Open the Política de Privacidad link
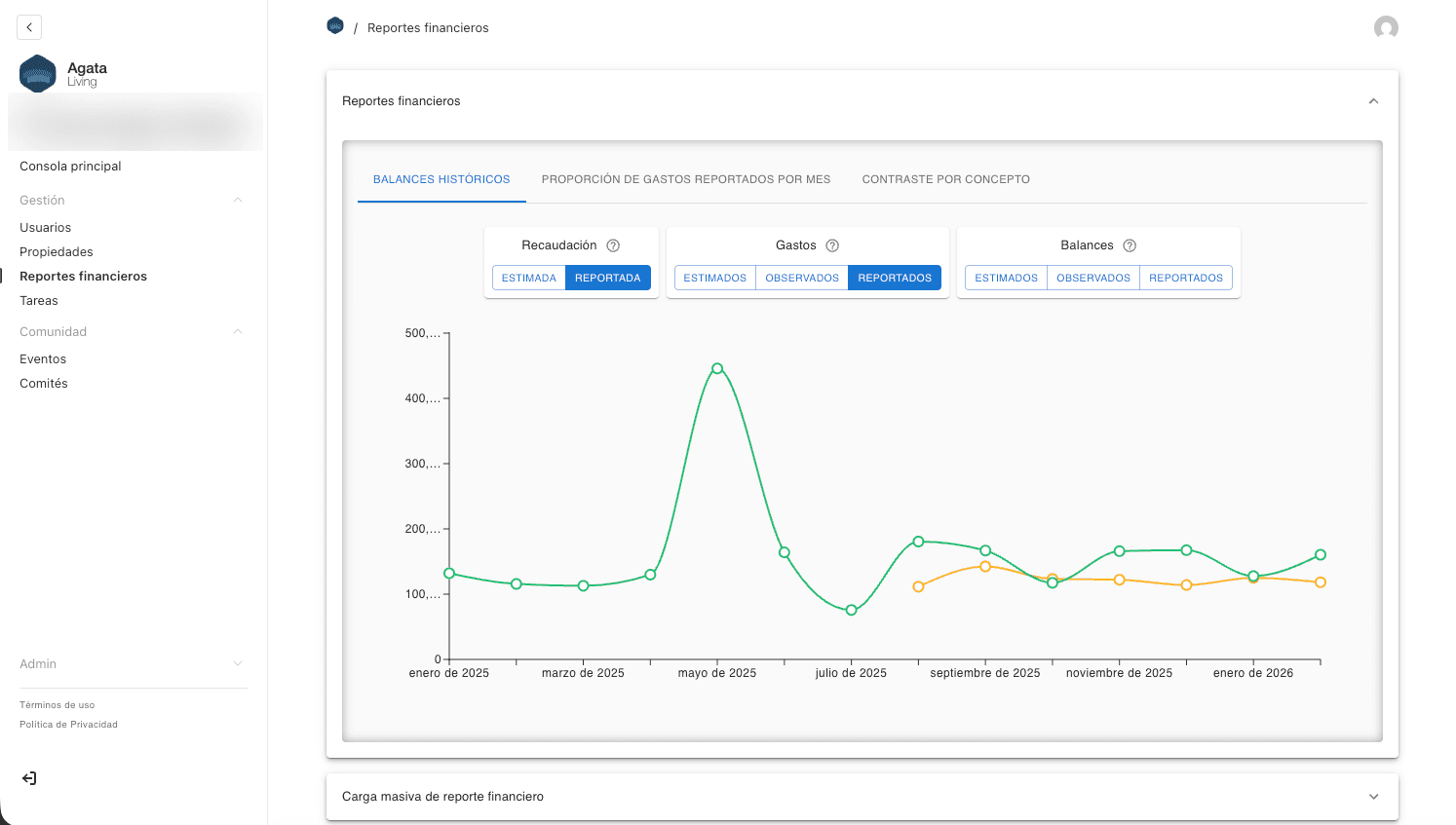Viewport: 1456px width, 825px height. pyautogui.click(x=67, y=724)
